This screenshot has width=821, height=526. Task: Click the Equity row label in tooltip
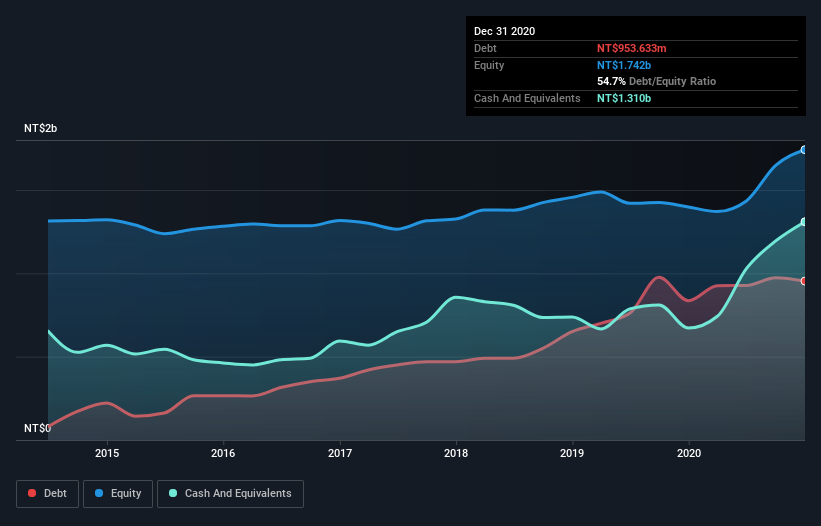pyautogui.click(x=489, y=65)
